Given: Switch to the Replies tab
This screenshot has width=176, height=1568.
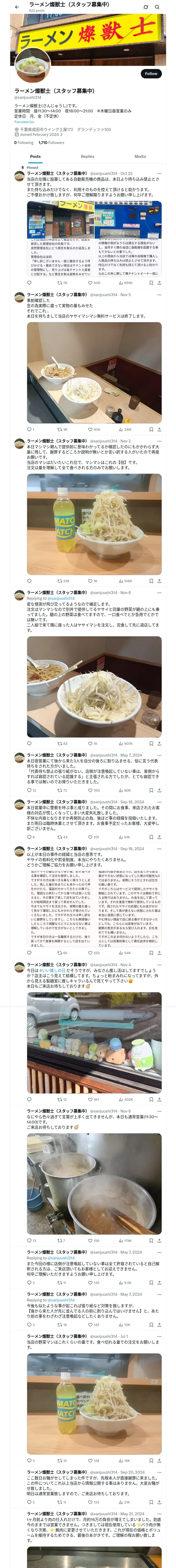Looking at the screenshot, I should coord(87,157).
